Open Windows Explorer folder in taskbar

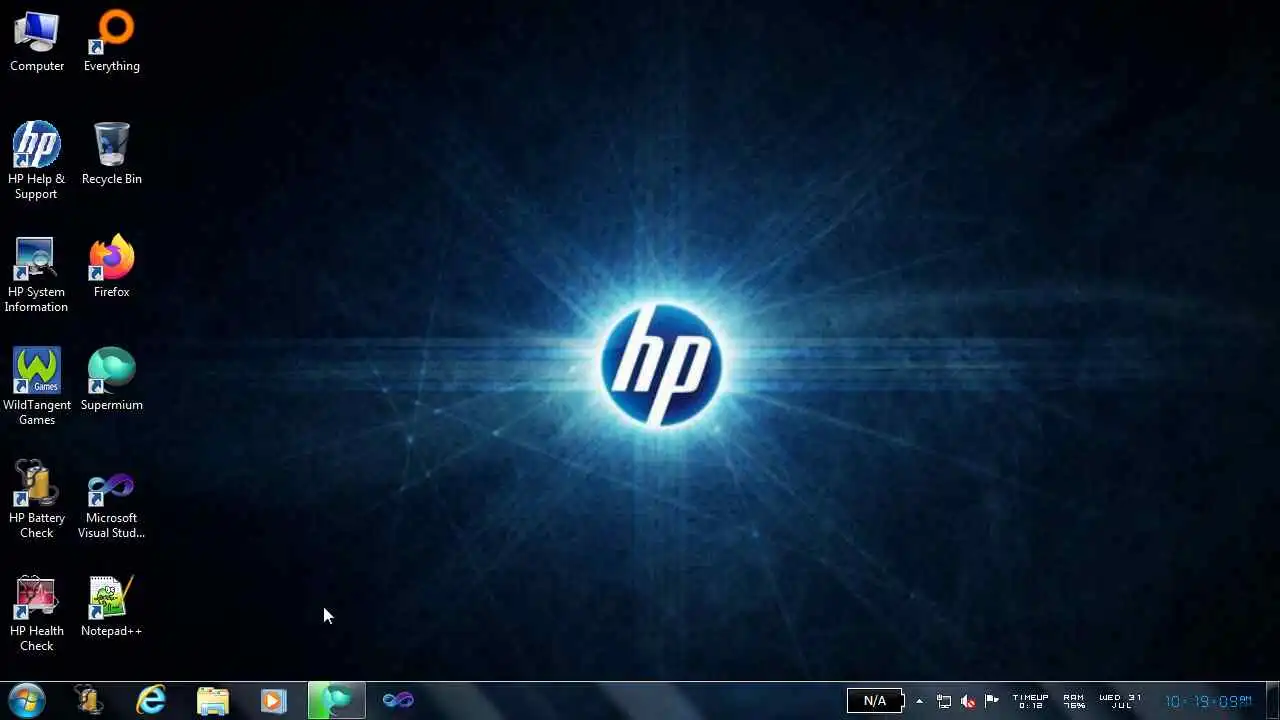212,700
